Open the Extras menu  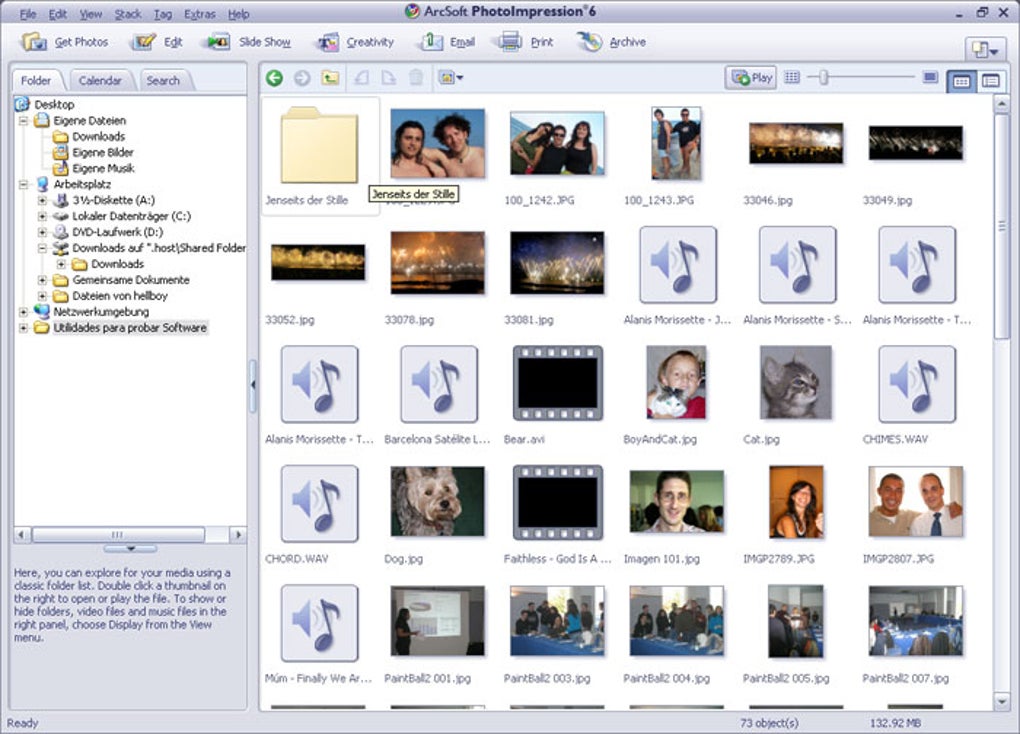click(x=199, y=15)
